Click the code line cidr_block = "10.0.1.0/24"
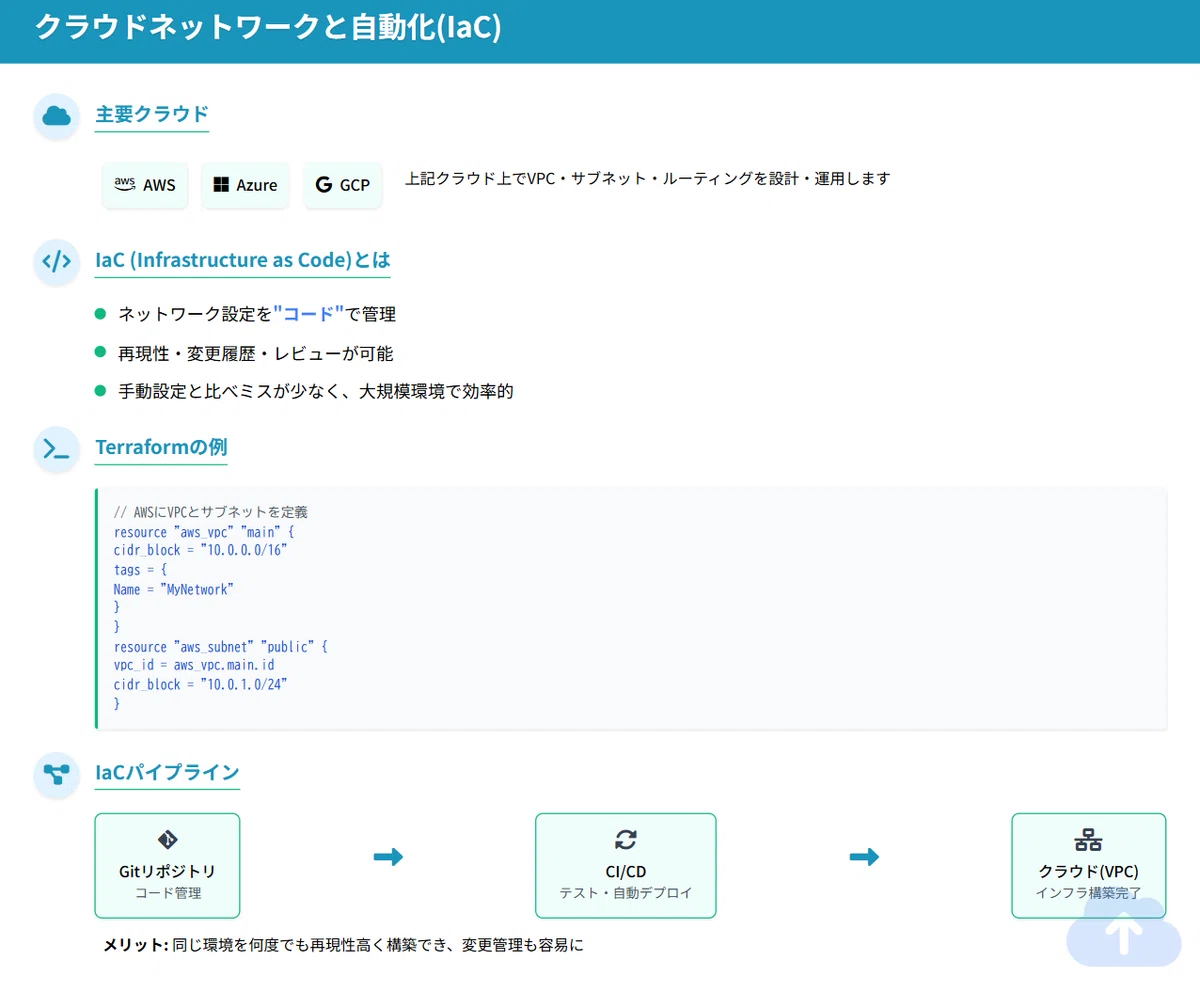The image size is (1200, 988). [201, 685]
